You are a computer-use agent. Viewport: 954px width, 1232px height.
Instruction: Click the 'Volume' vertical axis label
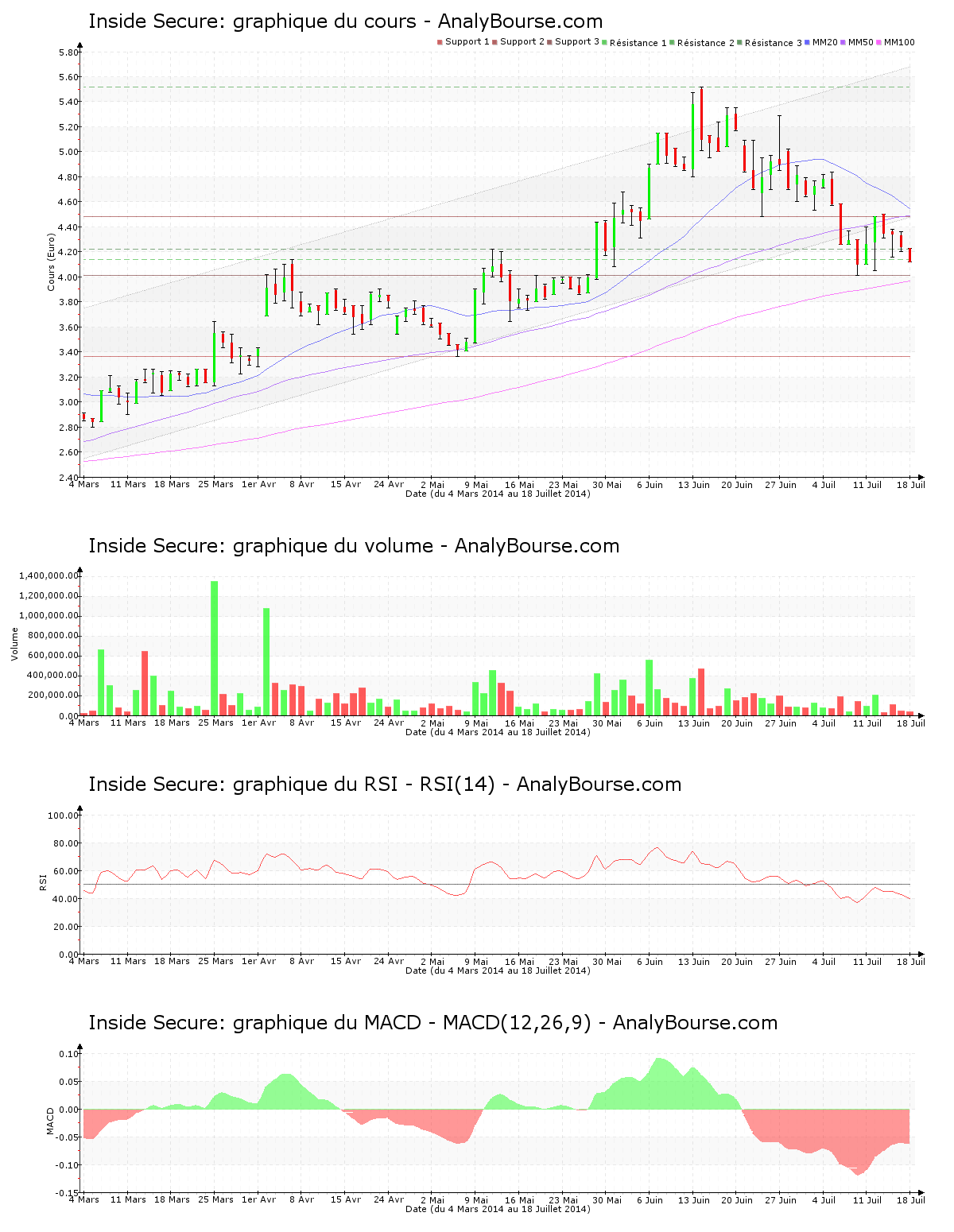tap(14, 644)
